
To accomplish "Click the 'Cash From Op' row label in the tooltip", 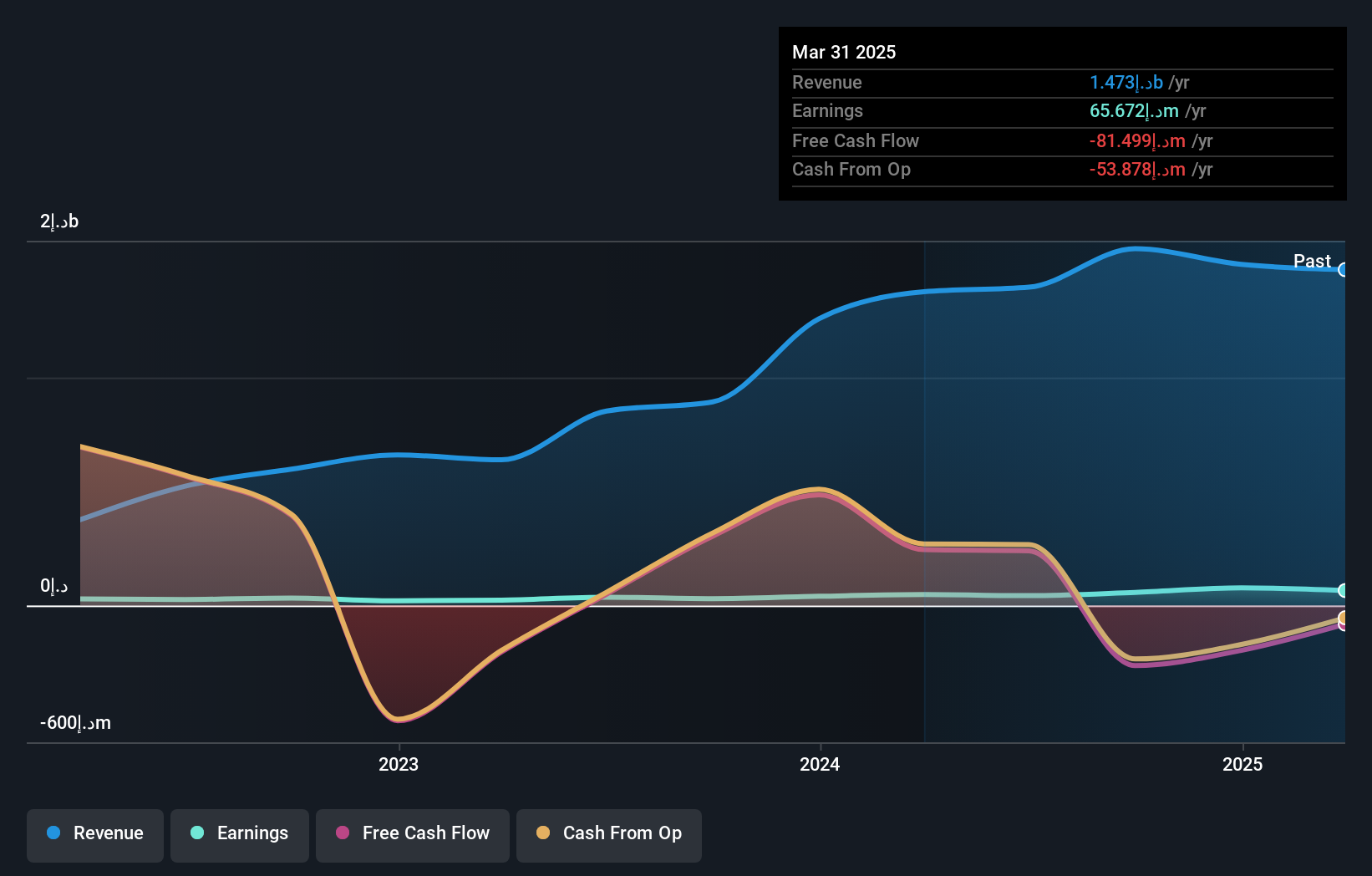I will coord(851,169).
